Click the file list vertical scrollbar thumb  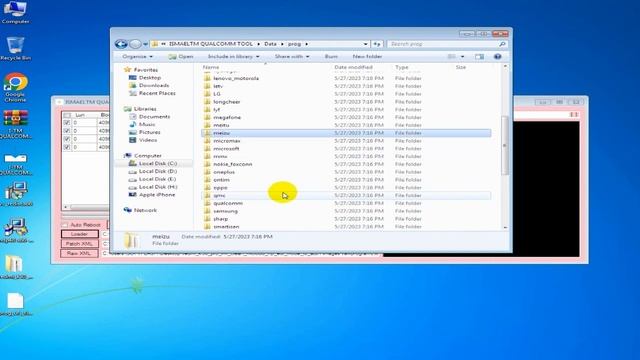[505, 145]
